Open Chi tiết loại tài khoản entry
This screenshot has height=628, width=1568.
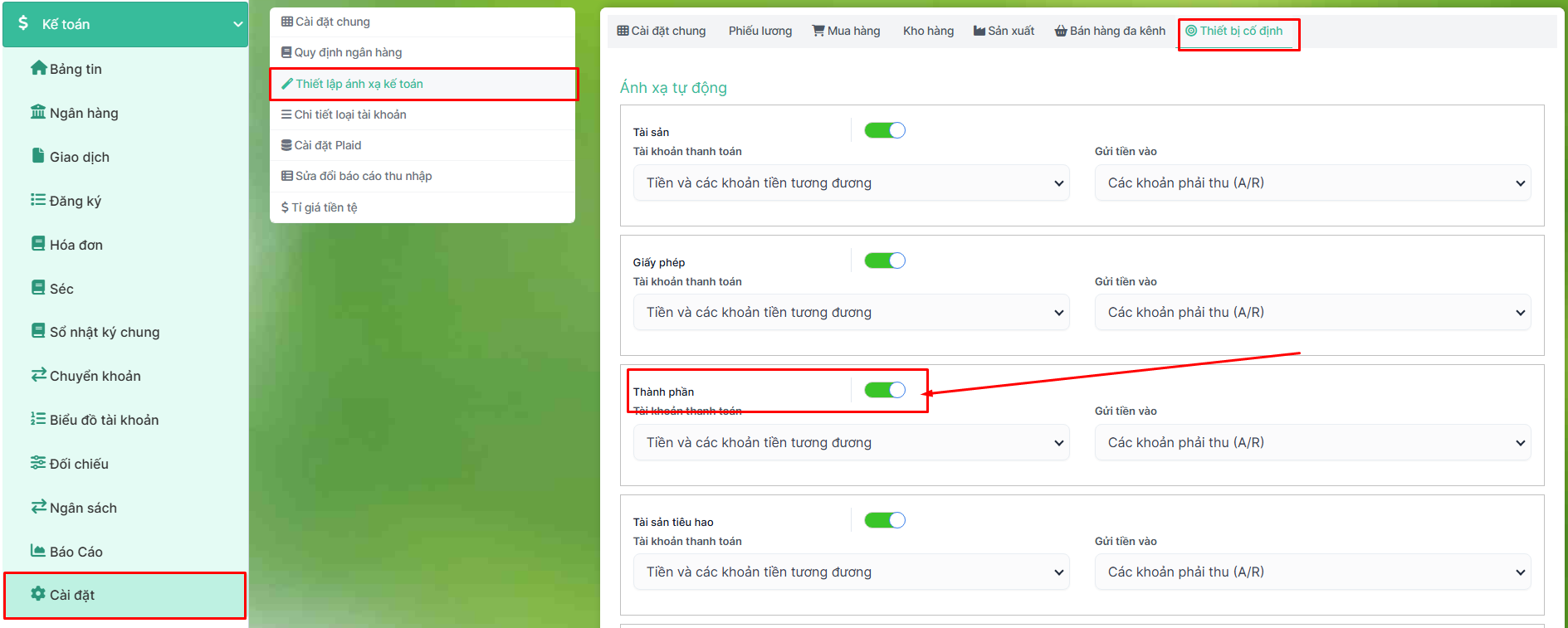point(423,114)
